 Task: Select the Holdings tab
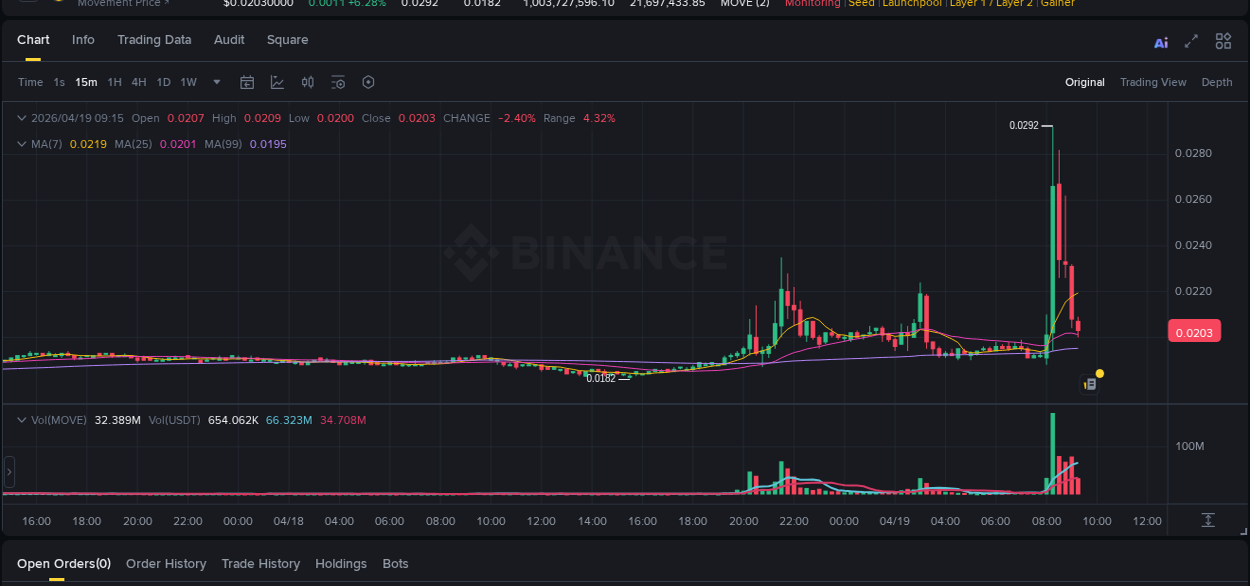tap(341, 563)
